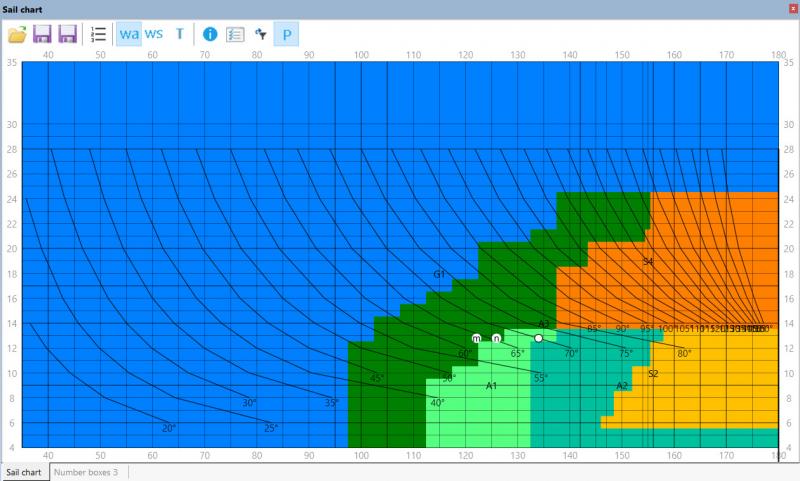Click the unlabeled white circle marker
800x481 pixels.
pyautogui.click(x=539, y=338)
